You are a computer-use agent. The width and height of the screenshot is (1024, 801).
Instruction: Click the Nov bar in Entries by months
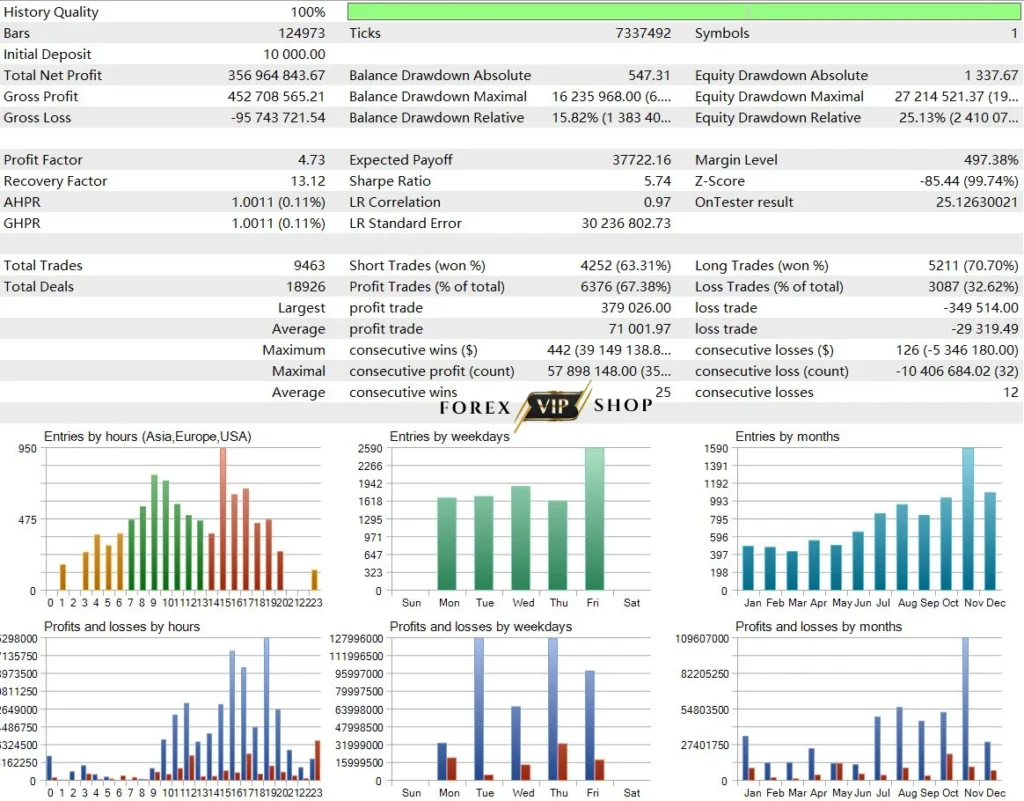pos(968,519)
